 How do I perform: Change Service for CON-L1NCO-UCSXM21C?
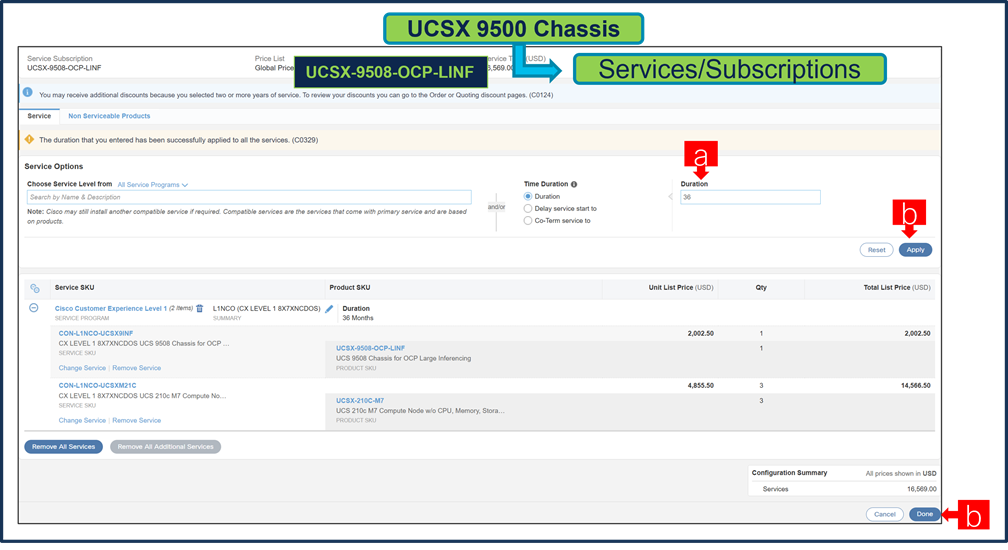click(x=82, y=420)
